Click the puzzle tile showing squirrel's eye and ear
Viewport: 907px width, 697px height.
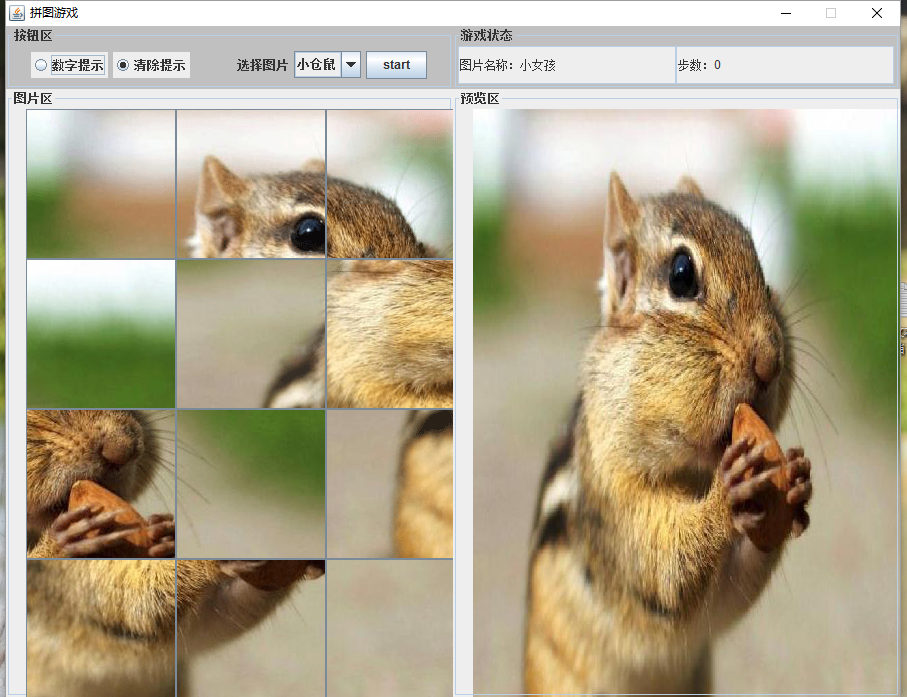tap(251, 184)
